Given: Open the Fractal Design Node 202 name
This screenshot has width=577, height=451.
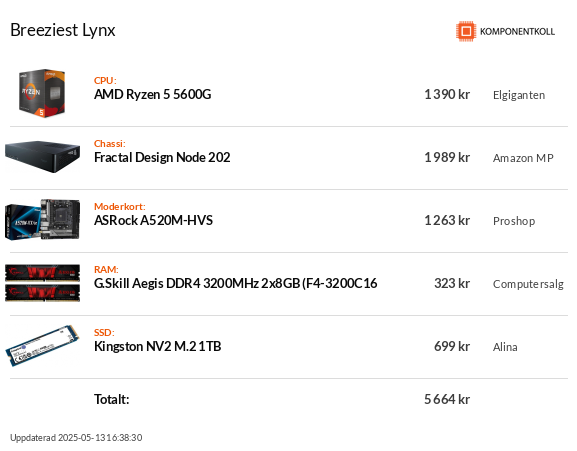Looking at the screenshot, I should [162, 157].
